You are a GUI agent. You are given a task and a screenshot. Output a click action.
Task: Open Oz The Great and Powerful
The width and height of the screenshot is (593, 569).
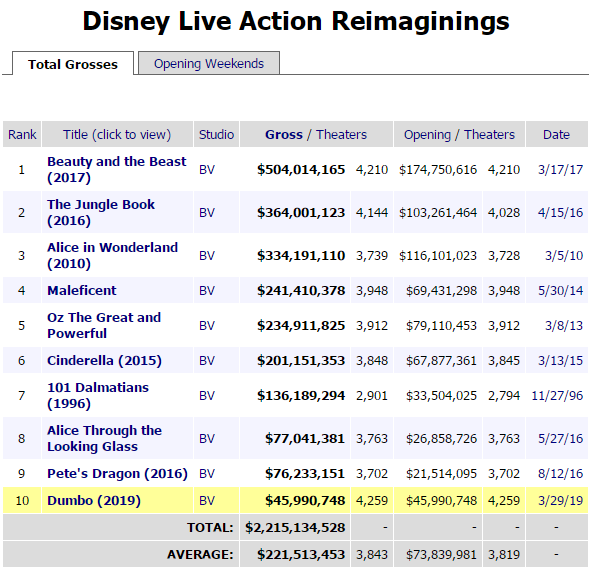tap(104, 325)
